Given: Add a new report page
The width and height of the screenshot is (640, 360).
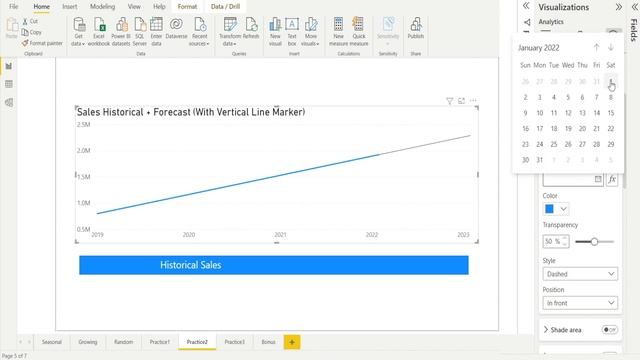Looking at the screenshot, I should click(292, 342).
